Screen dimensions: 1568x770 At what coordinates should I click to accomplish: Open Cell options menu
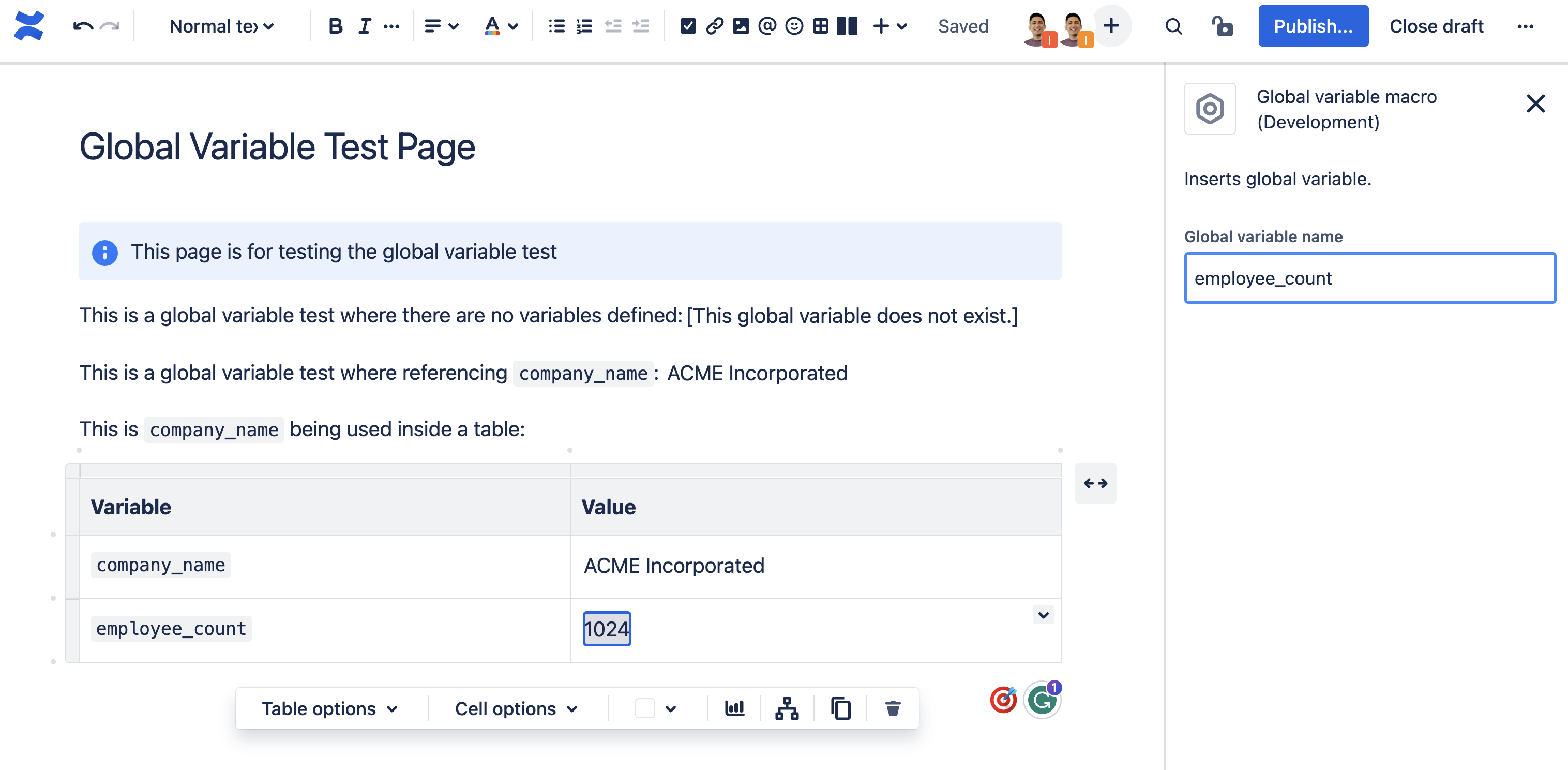516,708
